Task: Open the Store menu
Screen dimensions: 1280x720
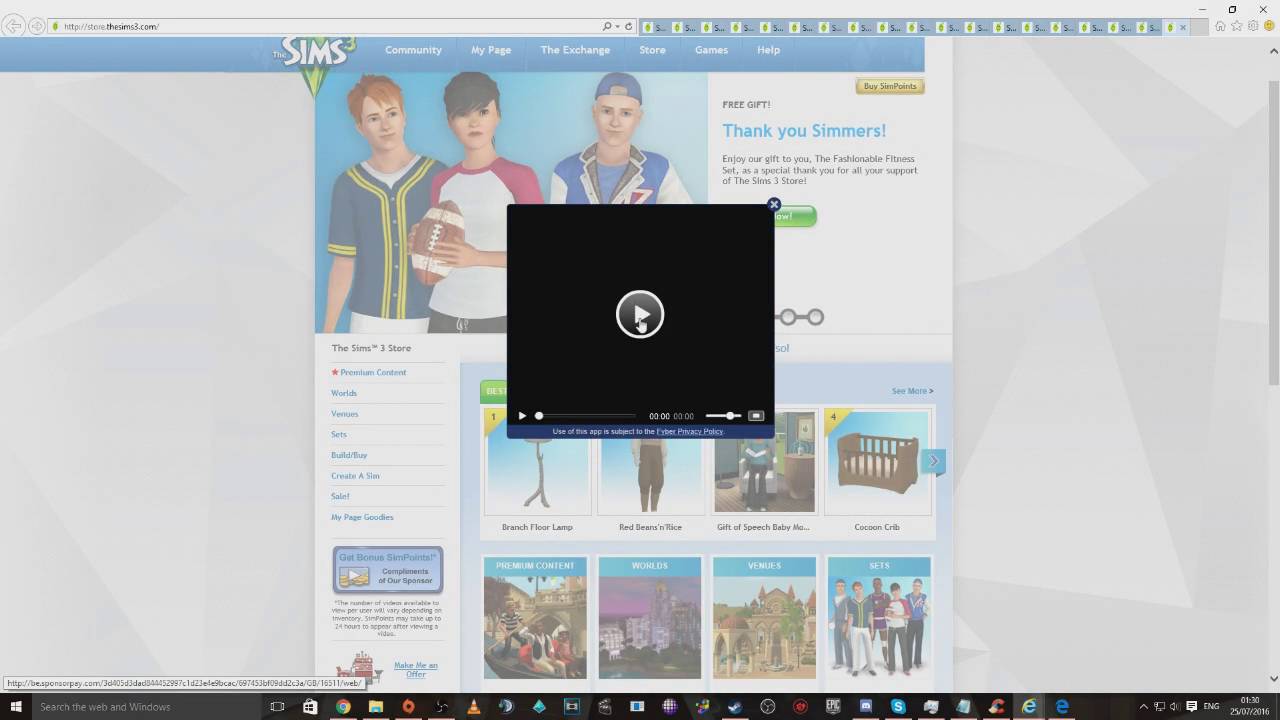Action: point(652,50)
